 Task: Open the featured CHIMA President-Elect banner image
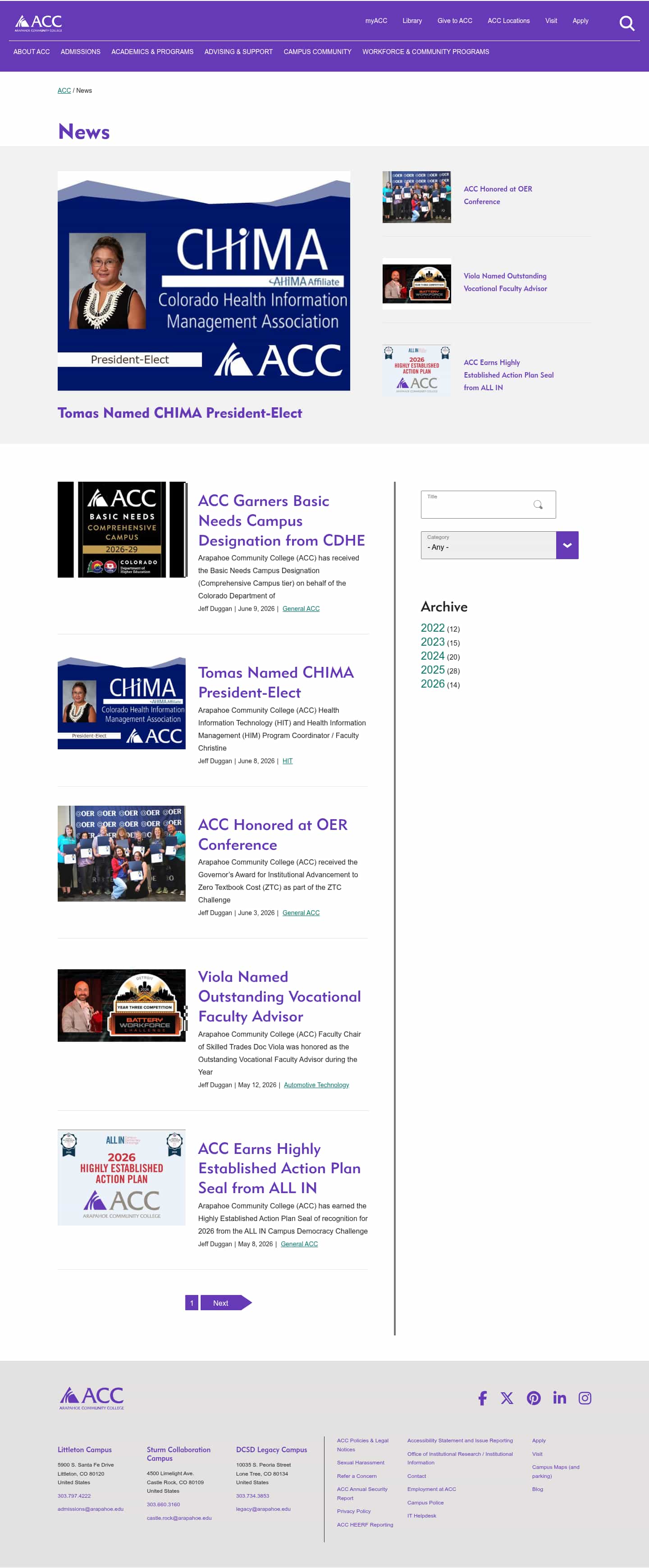pos(204,281)
